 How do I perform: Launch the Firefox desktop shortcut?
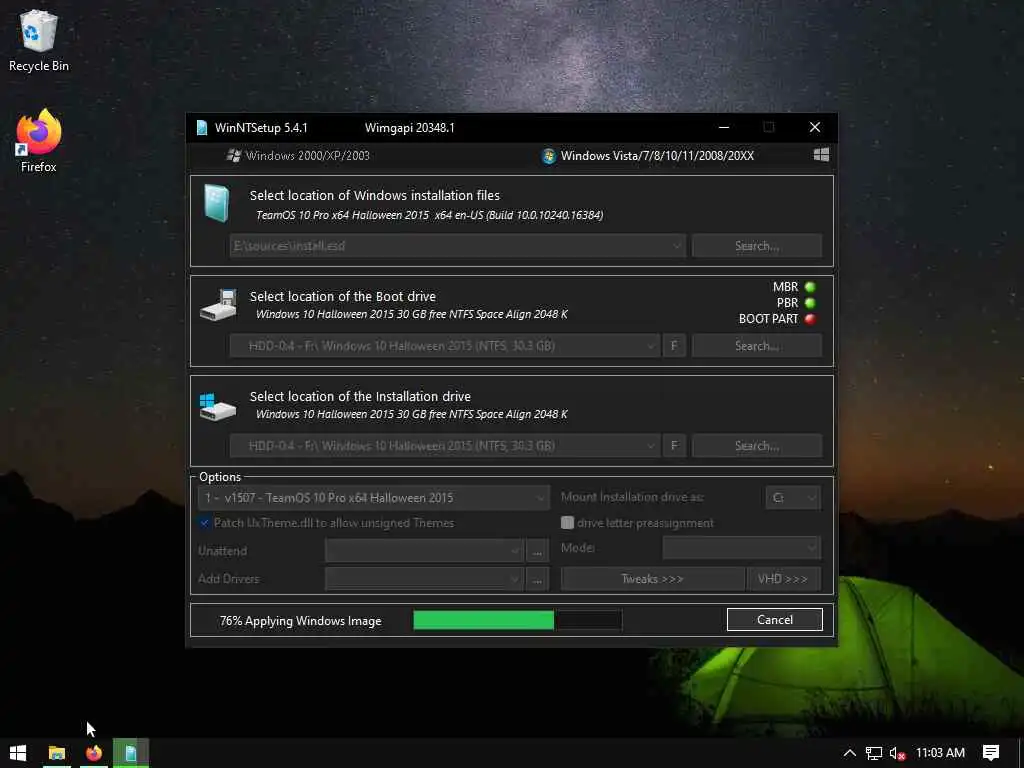point(39,141)
